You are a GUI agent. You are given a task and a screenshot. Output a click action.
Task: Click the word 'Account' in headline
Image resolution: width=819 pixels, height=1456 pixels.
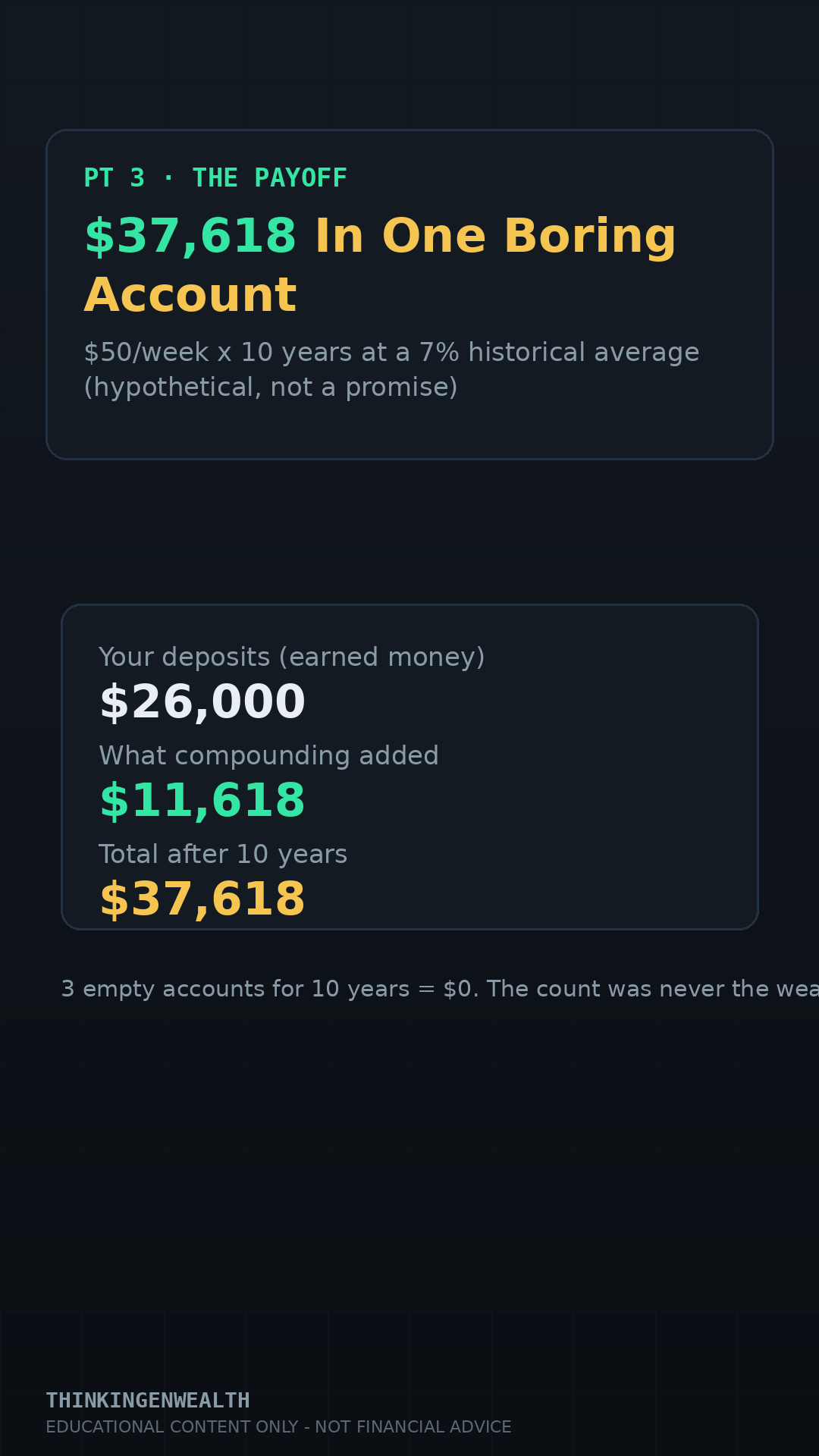[x=190, y=295]
